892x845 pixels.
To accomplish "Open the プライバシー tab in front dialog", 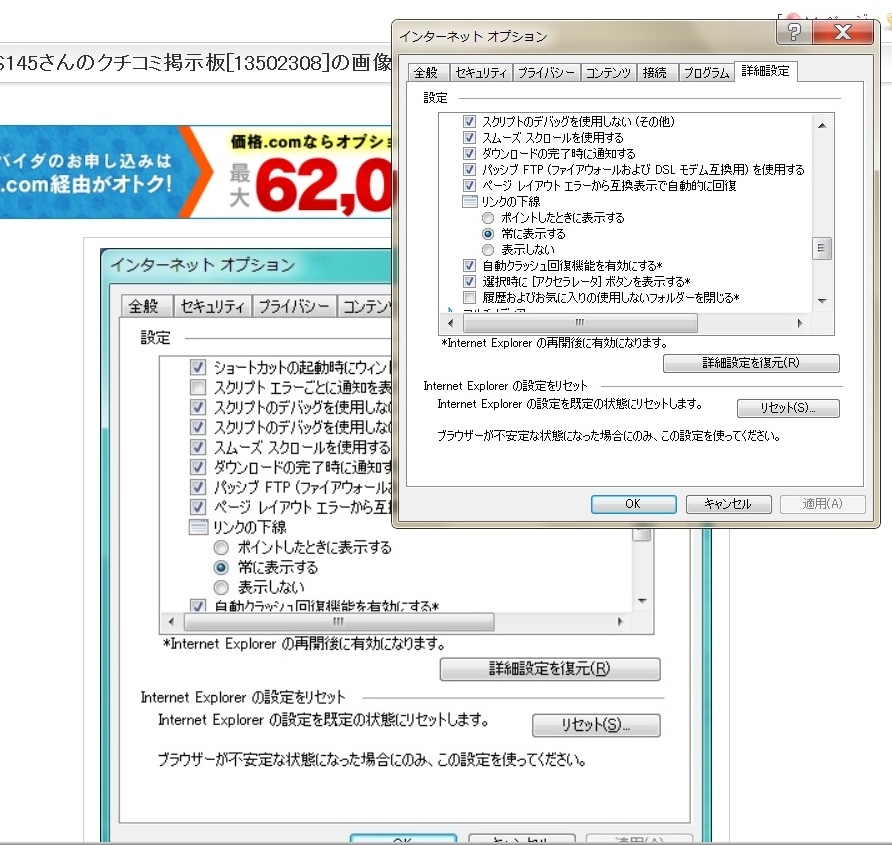I will (546, 73).
